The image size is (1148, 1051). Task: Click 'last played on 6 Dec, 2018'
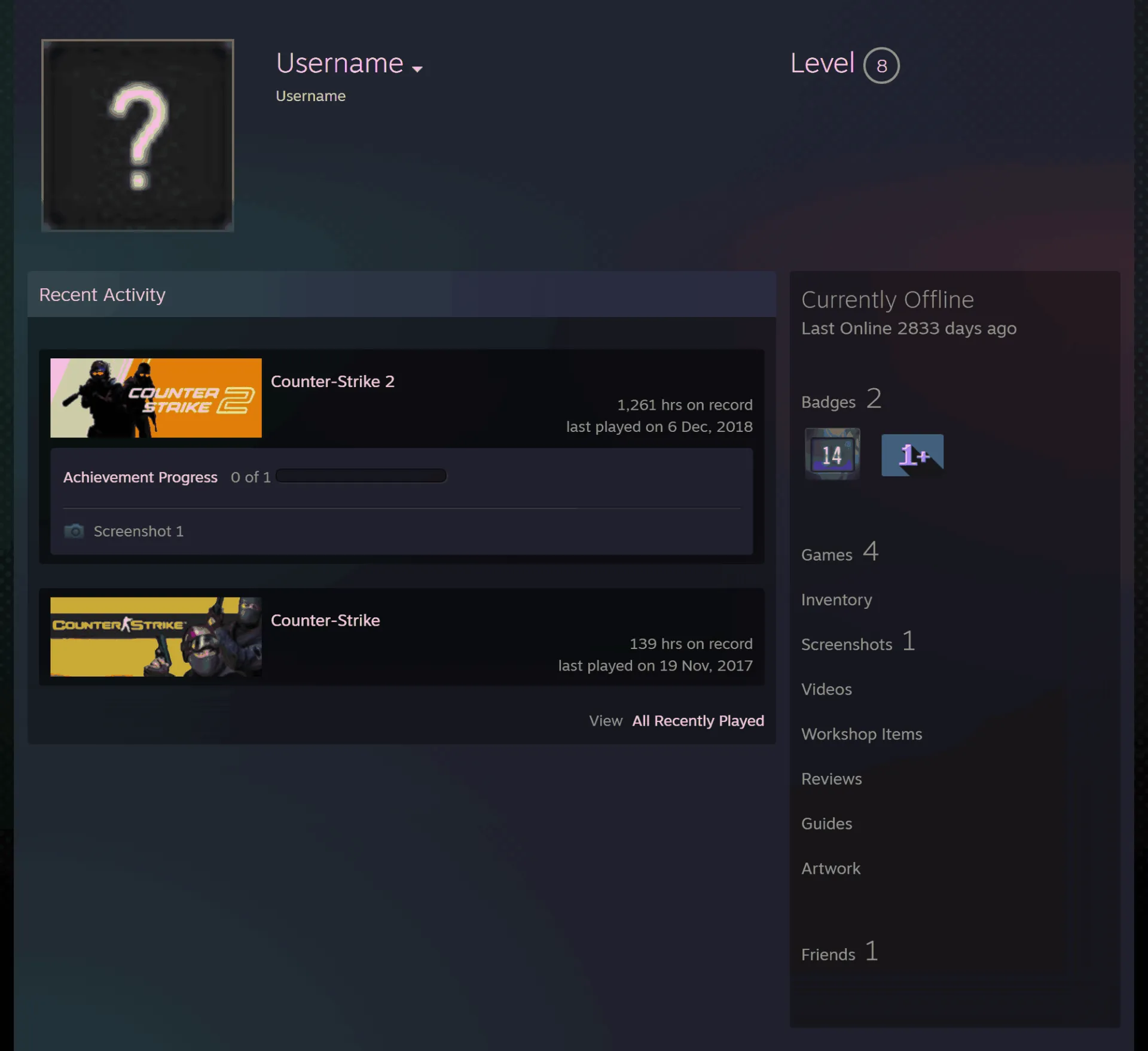[660, 427]
